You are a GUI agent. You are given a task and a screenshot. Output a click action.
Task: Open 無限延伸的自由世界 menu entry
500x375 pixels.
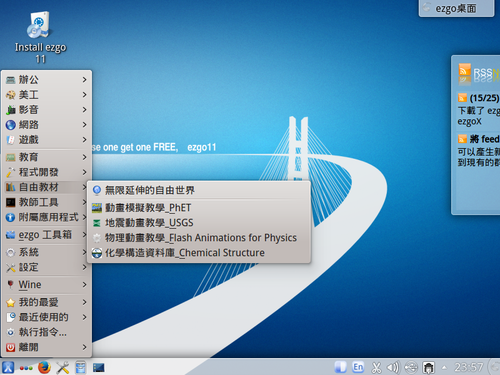(x=199, y=190)
